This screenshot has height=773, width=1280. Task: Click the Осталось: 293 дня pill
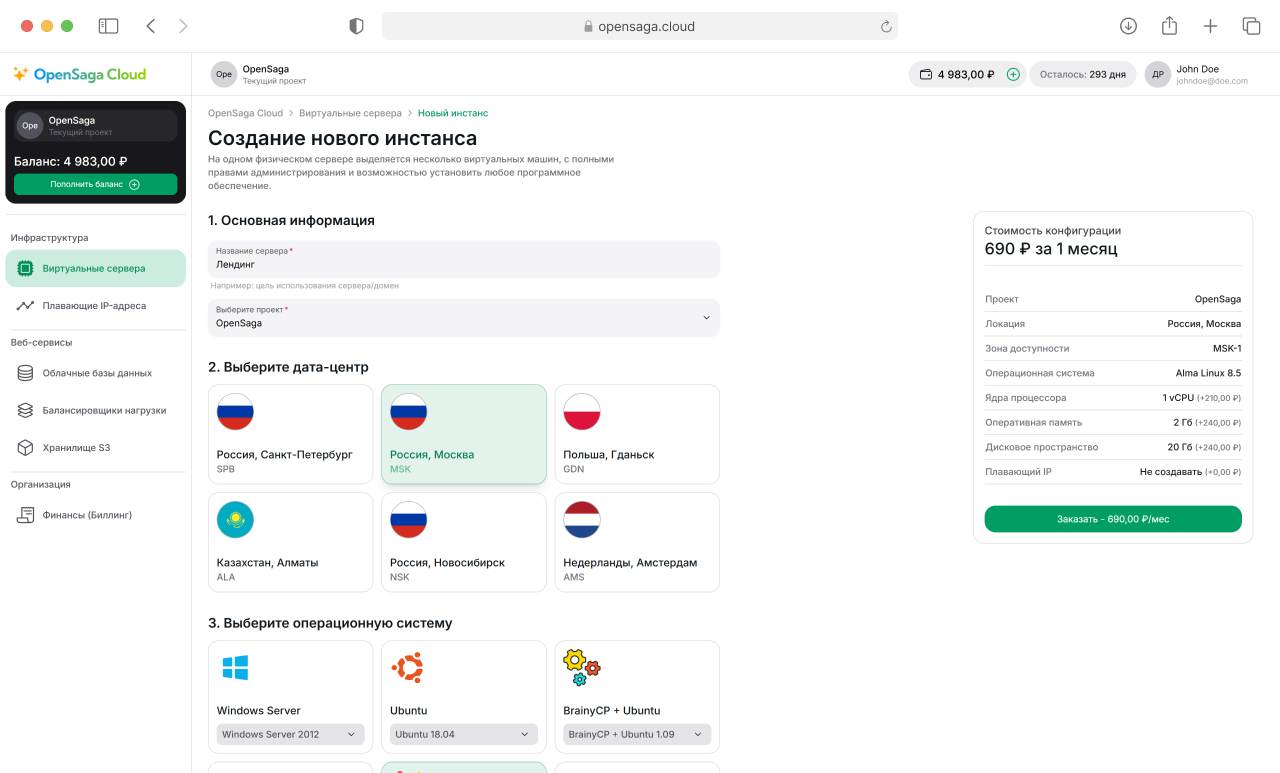[1083, 74]
